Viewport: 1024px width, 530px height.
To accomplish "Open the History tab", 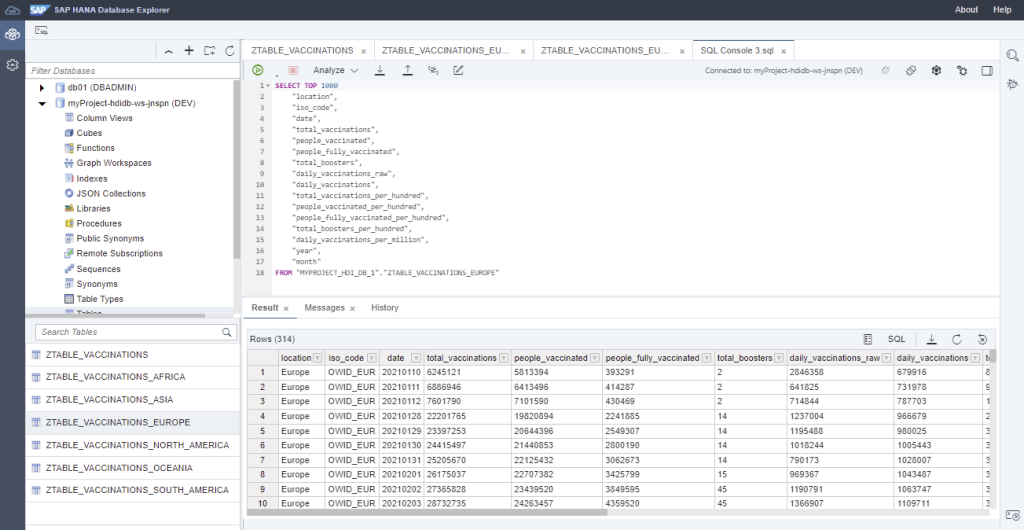I will pos(385,307).
